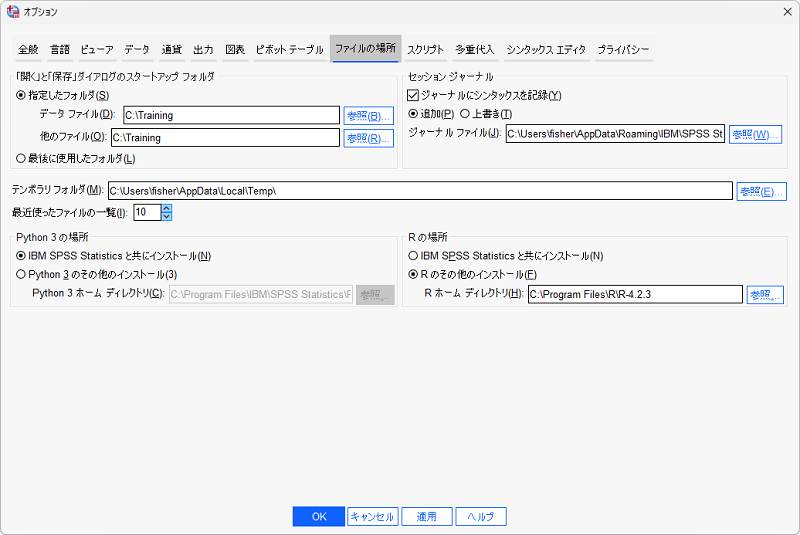Click the ファイルの場所 tab
Screen dimensions: 800x535
click(x=365, y=48)
